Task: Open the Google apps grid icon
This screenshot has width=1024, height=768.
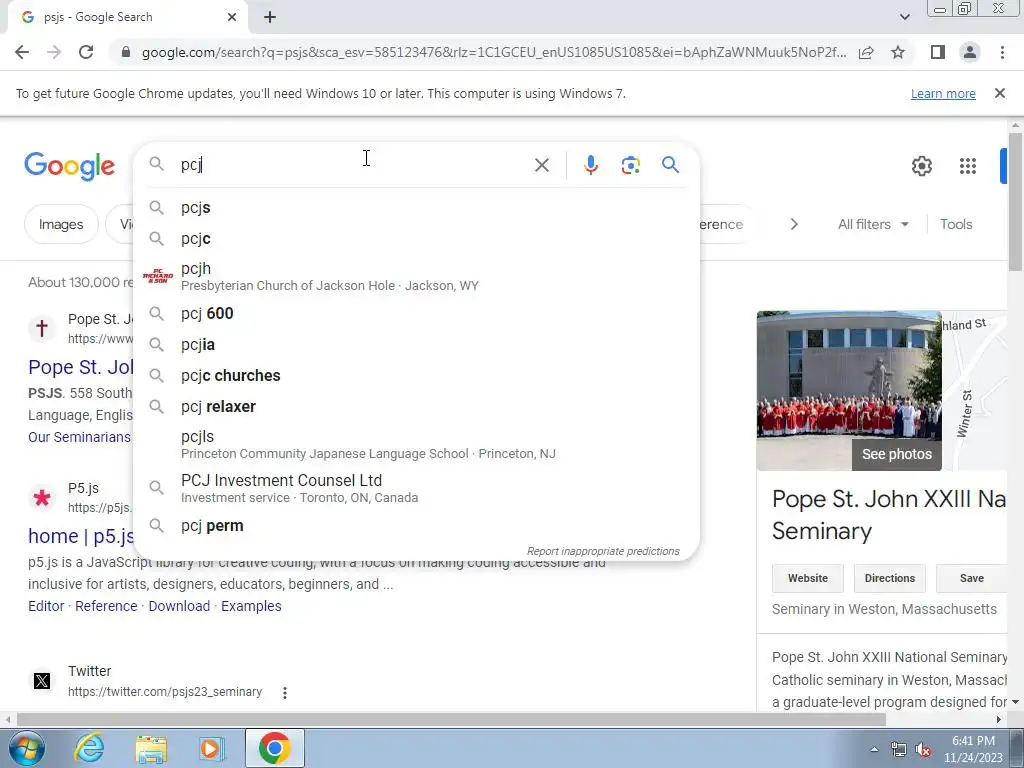Action: click(x=967, y=166)
